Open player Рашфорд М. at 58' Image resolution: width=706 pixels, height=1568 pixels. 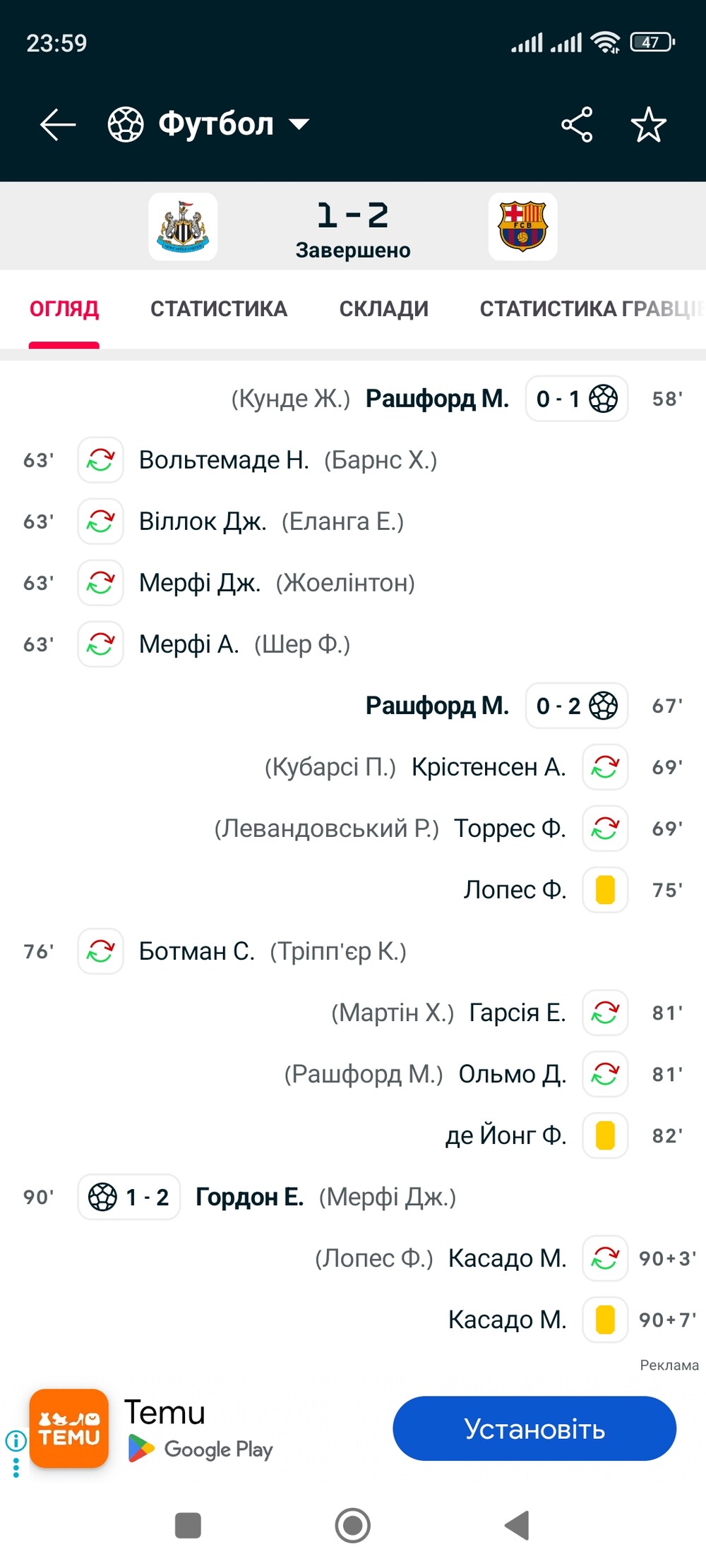click(437, 399)
